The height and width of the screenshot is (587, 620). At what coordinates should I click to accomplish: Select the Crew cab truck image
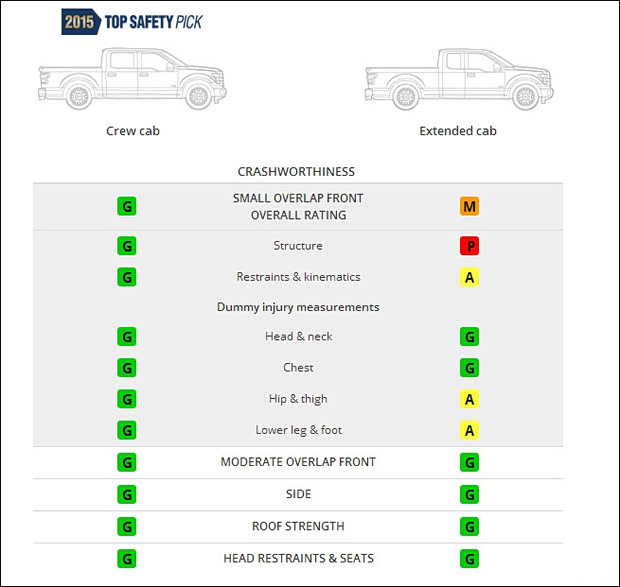[x=132, y=79]
